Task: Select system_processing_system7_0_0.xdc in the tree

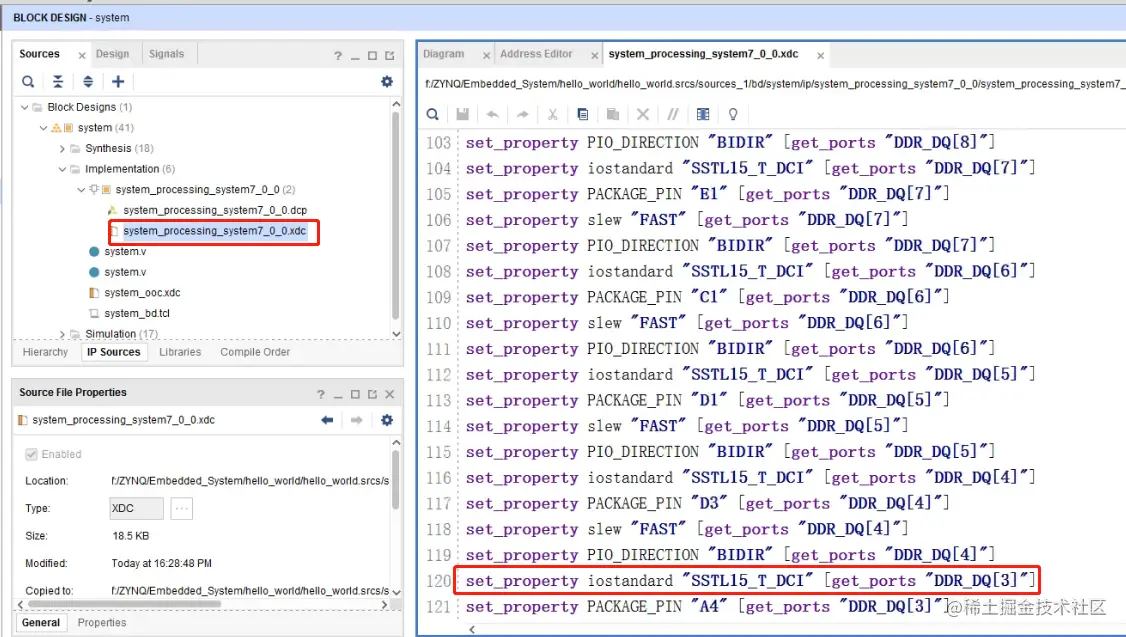Action: click(x=215, y=231)
